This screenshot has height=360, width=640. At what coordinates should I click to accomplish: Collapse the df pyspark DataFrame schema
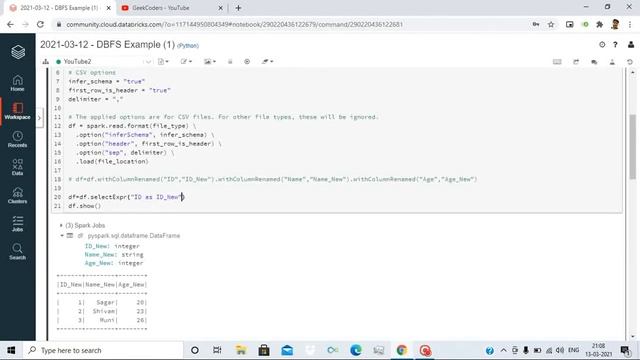point(62,236)
